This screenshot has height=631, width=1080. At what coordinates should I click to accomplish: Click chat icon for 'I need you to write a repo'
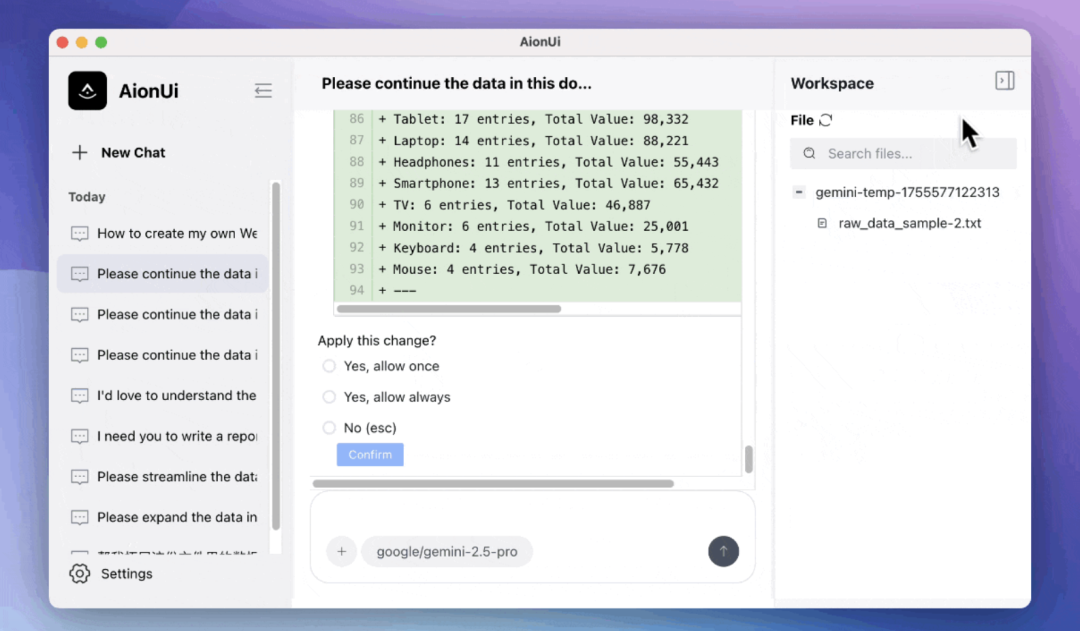coord(80,436)
